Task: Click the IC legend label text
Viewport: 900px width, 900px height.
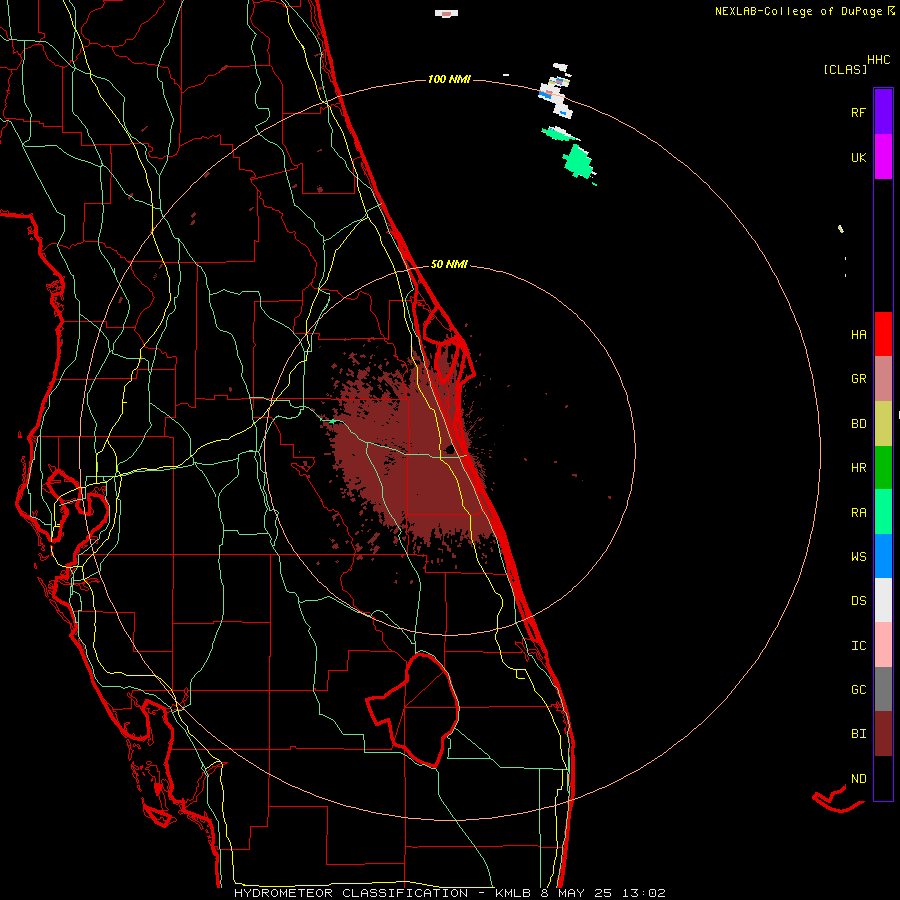Action: (x=858, y=645)
